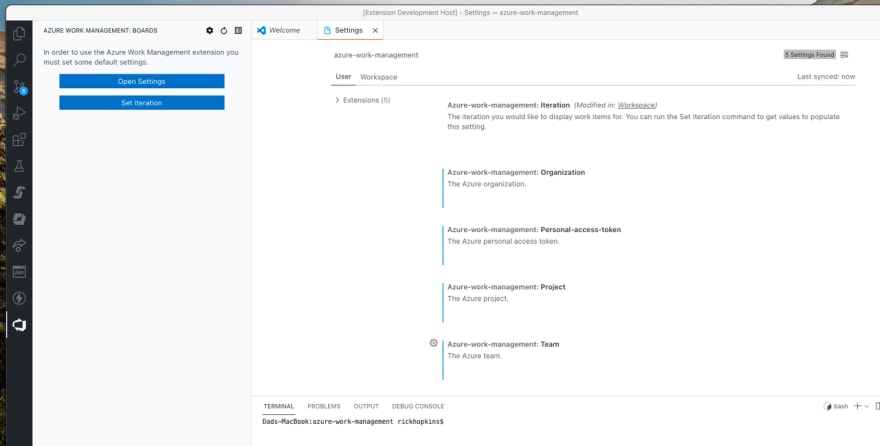
Task: Click the Open Settings button
Action: click(142, 81)
